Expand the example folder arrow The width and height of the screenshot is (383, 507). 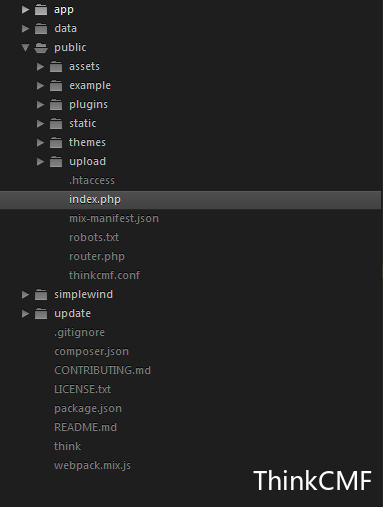(40, 86)
